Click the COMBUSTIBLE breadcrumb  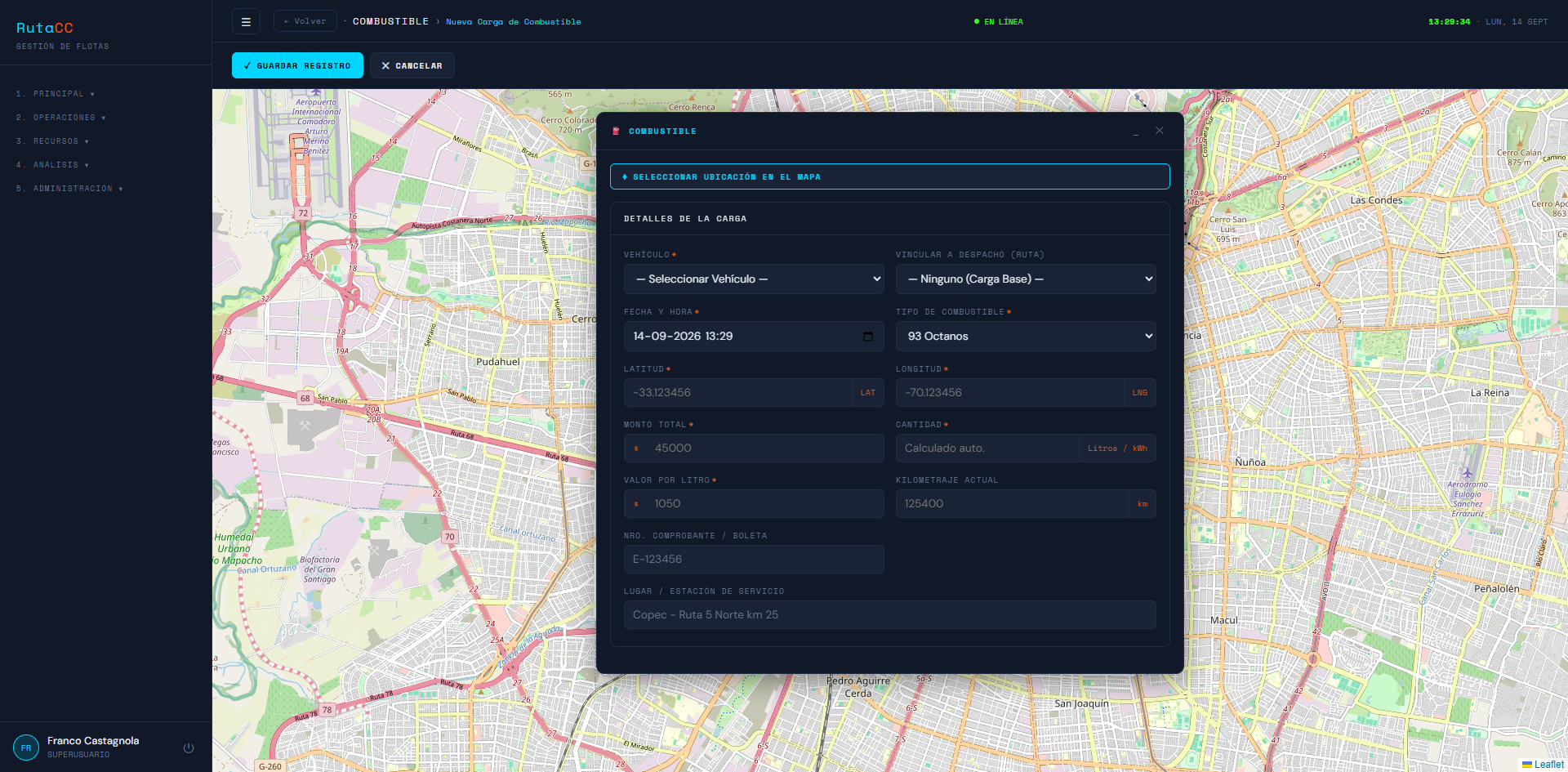click(x=390, y=21)
